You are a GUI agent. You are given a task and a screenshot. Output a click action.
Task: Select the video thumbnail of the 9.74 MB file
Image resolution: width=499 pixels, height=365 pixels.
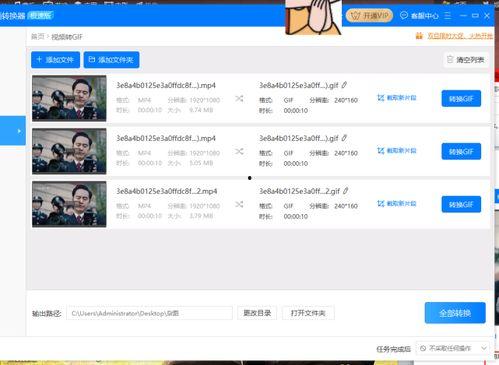tap(69, 98)
